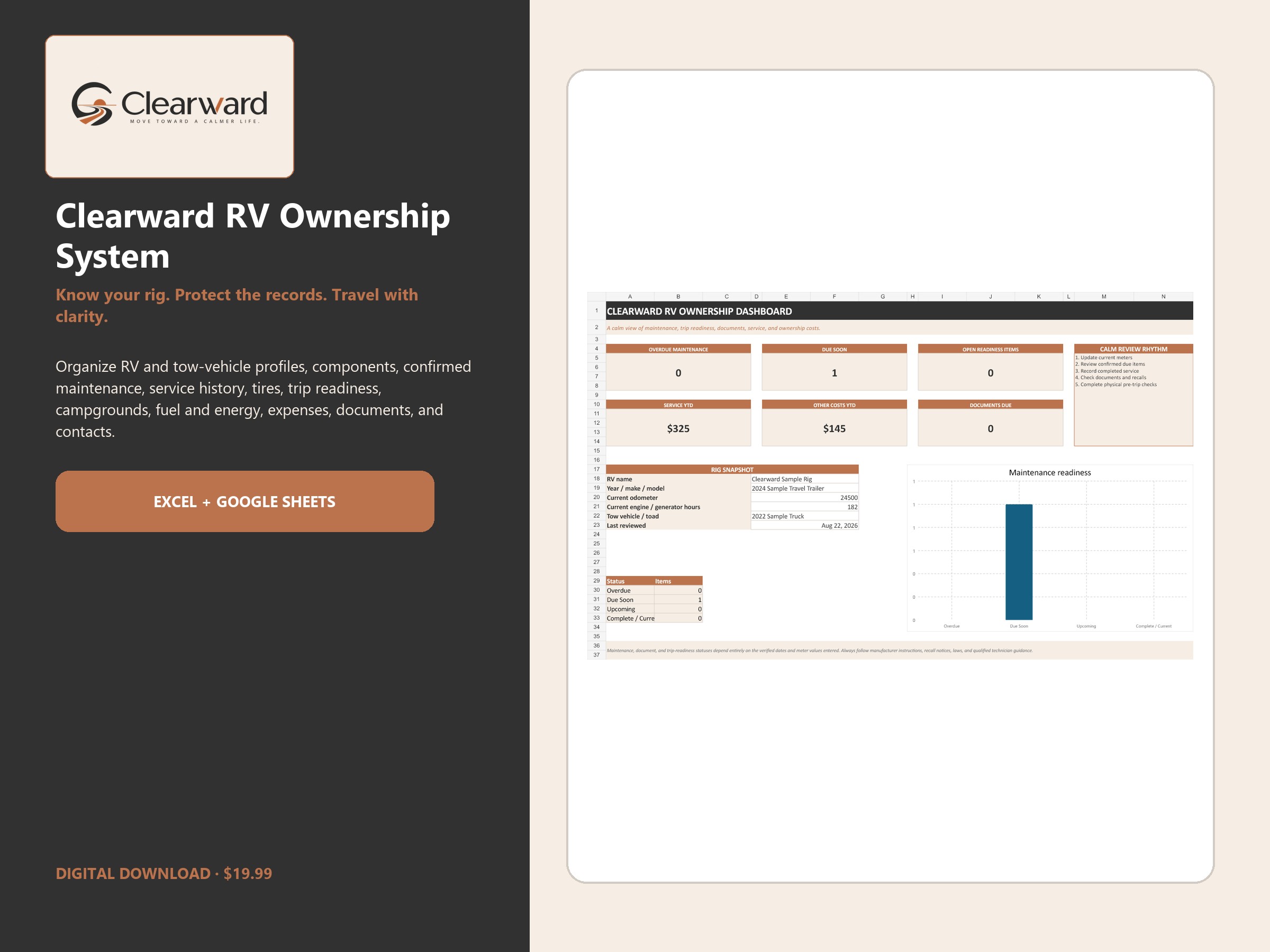Viewport: 1270px width, 952px height.
Task: Select the '2022 Sample Truck' cell
Action: [804, 516]
